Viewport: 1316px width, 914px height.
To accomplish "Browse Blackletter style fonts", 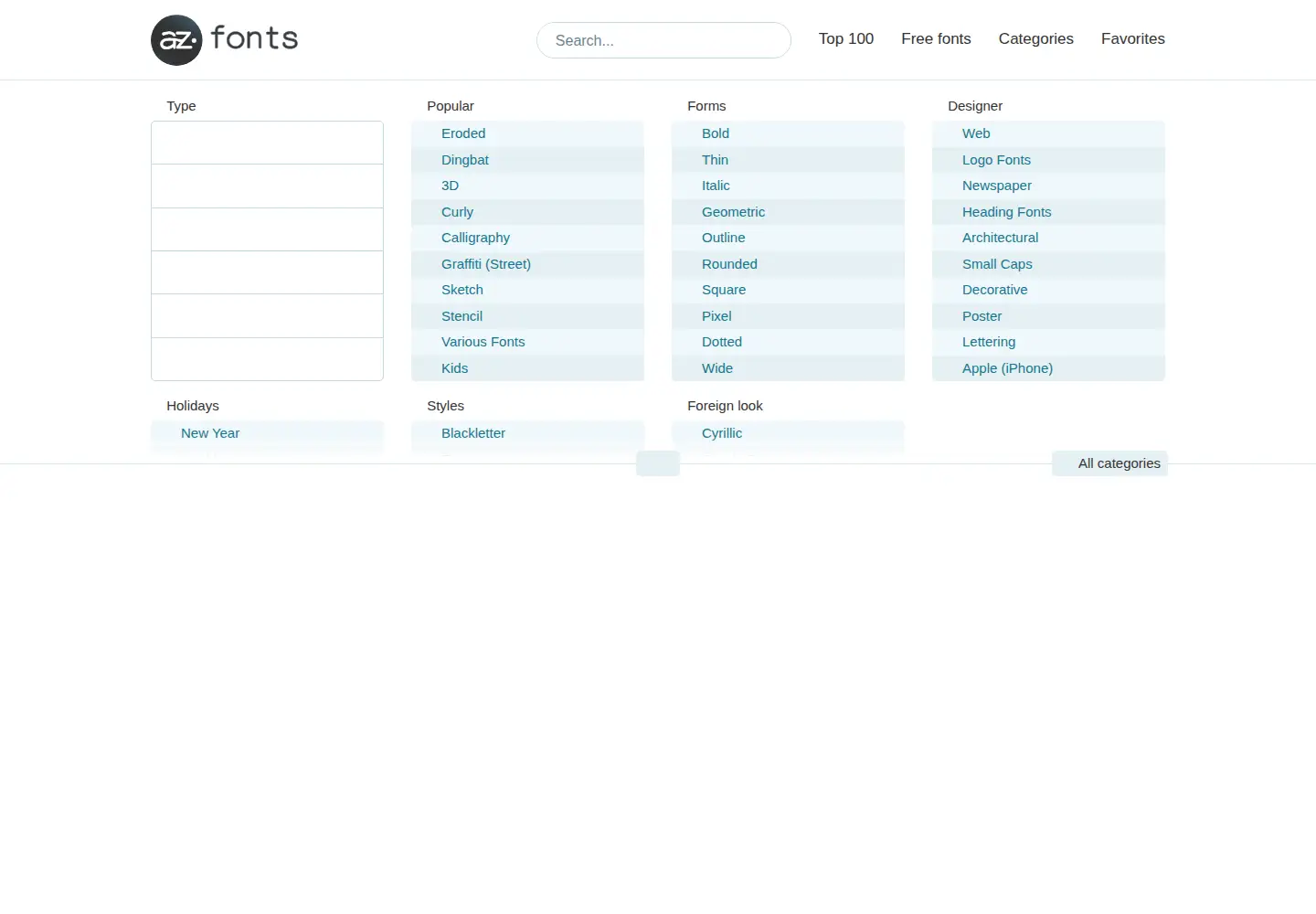I will point(527,433).
